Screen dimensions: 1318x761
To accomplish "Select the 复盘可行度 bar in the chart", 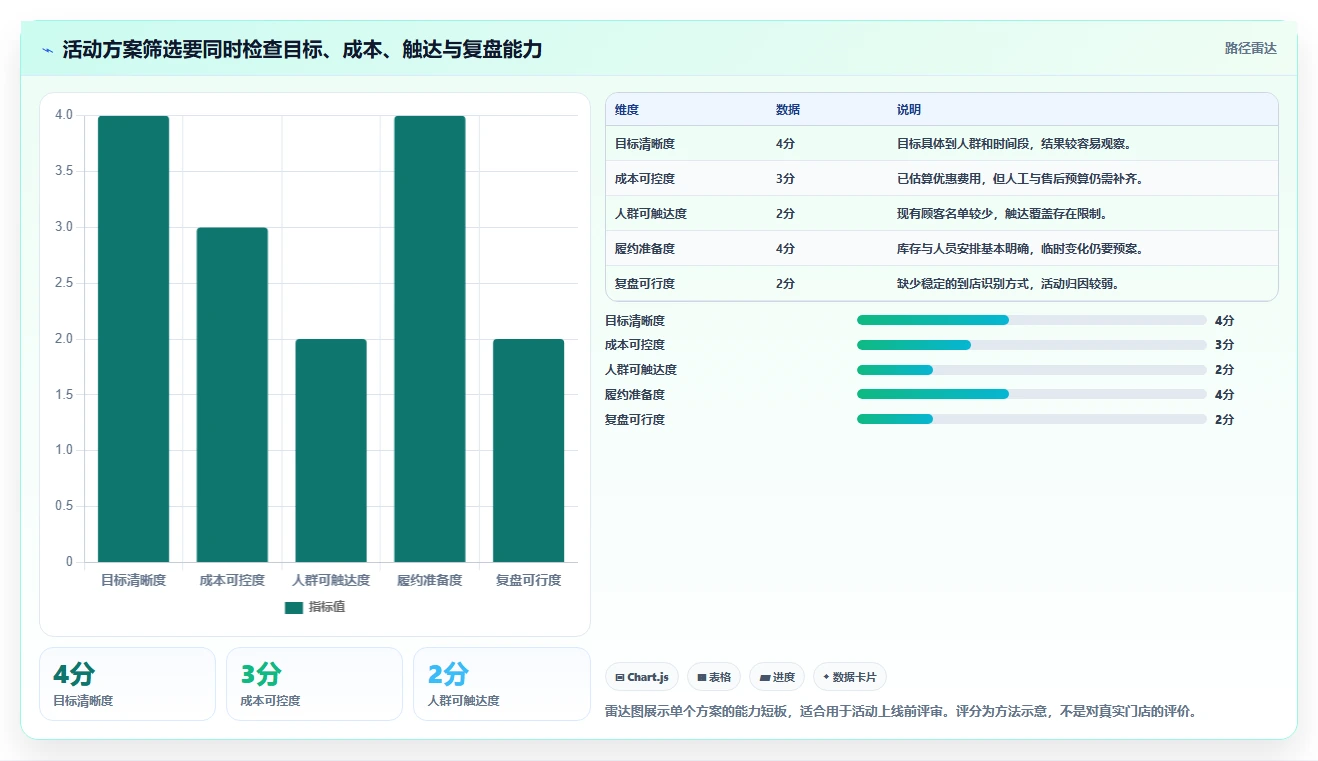I will (x=529, y=451).
